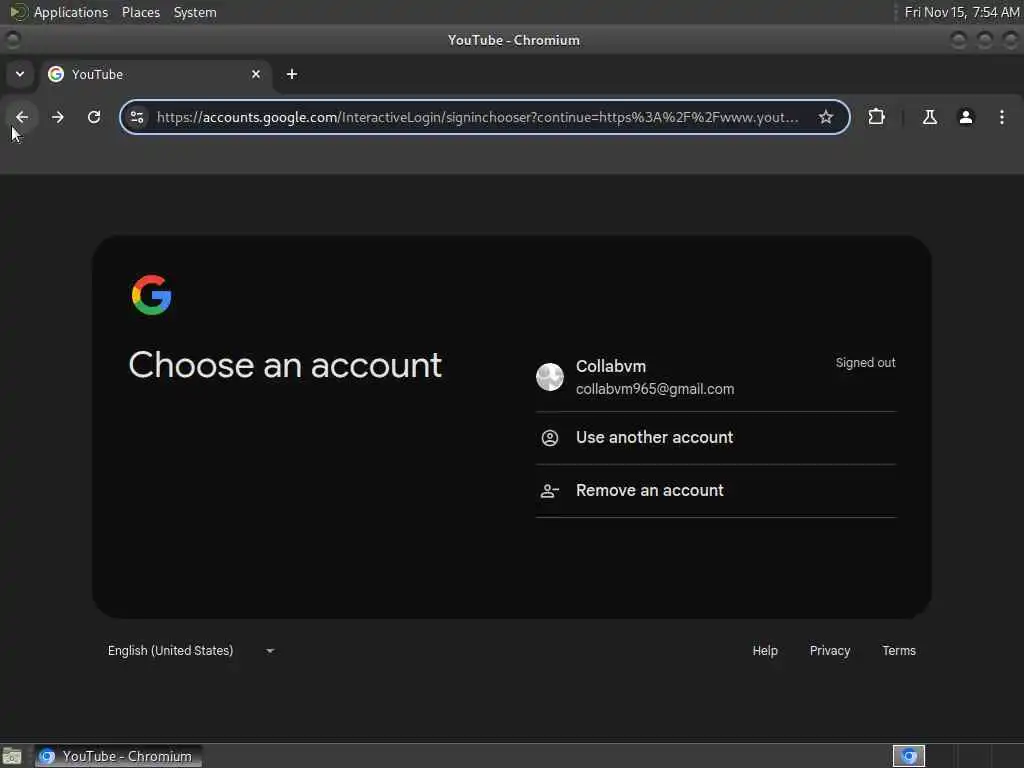1024x768 pixels.
Task: Click the clock showing Fri Nov 15
Action: (x=961, y=12)
